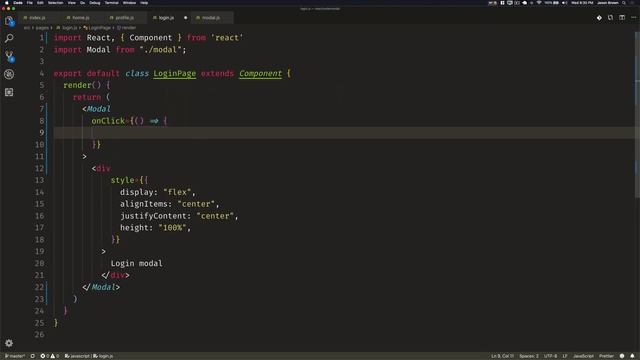This screenshot has width=640, height=360.
Task: Select JavaScript language mode in status bar
Action: (583, 356)
